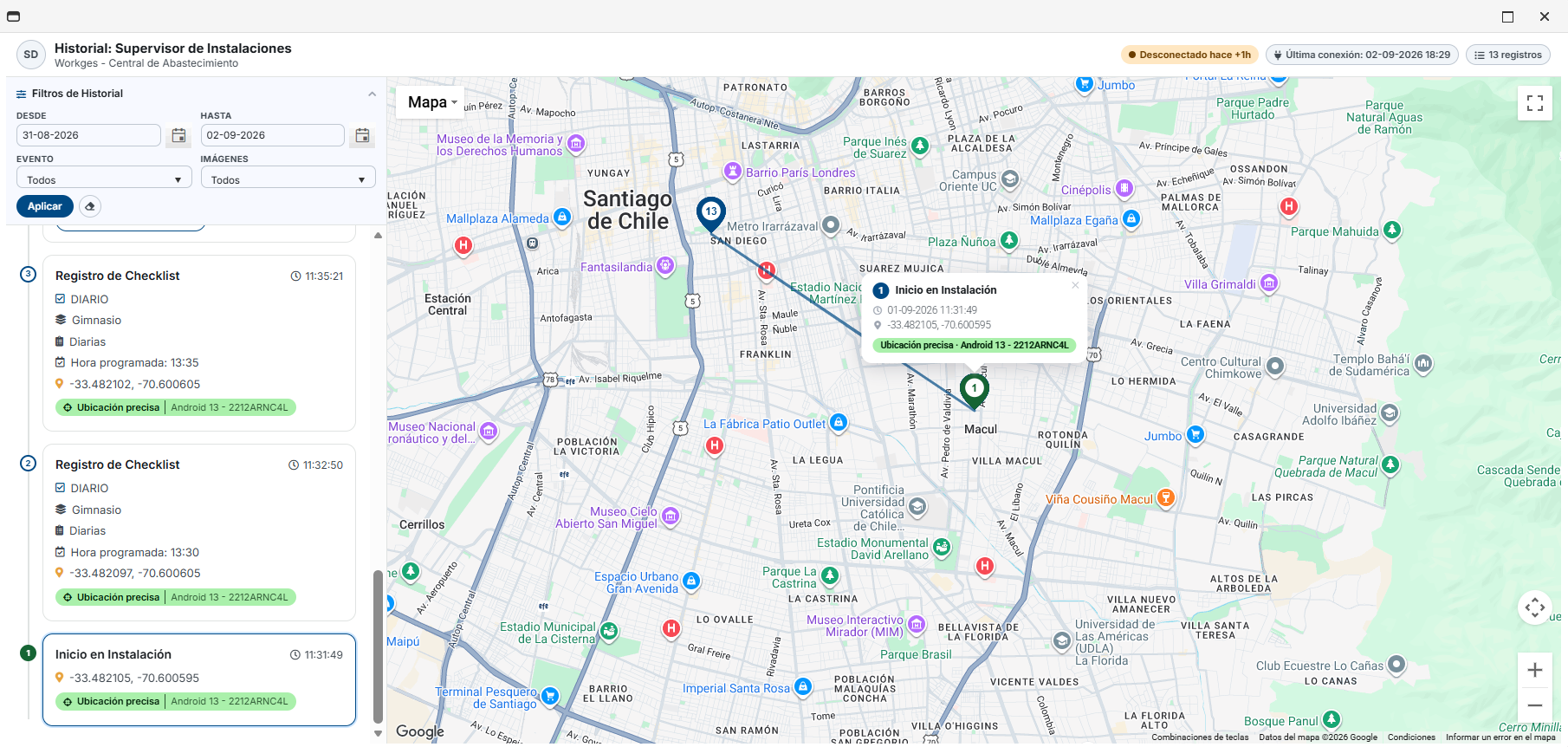1568x747 pixels.
Task: Click the Mallplaza Egaña shopping pin
Action: click(1131, 218)
